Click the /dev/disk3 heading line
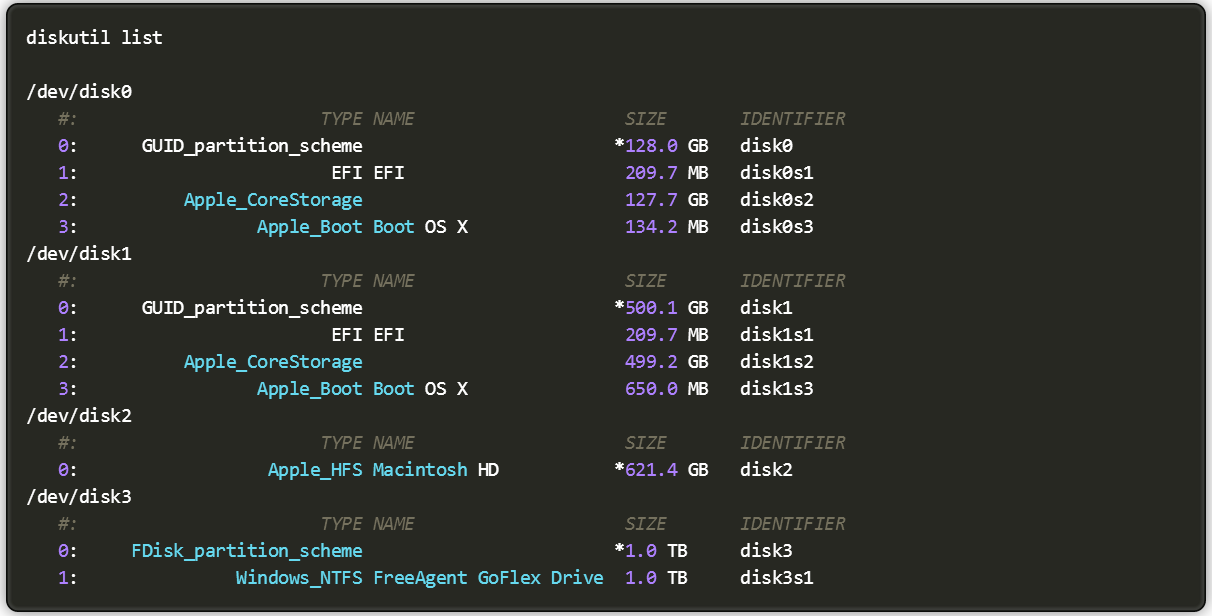This screenshot has width=1212, height=616. (x=79, y=497)
